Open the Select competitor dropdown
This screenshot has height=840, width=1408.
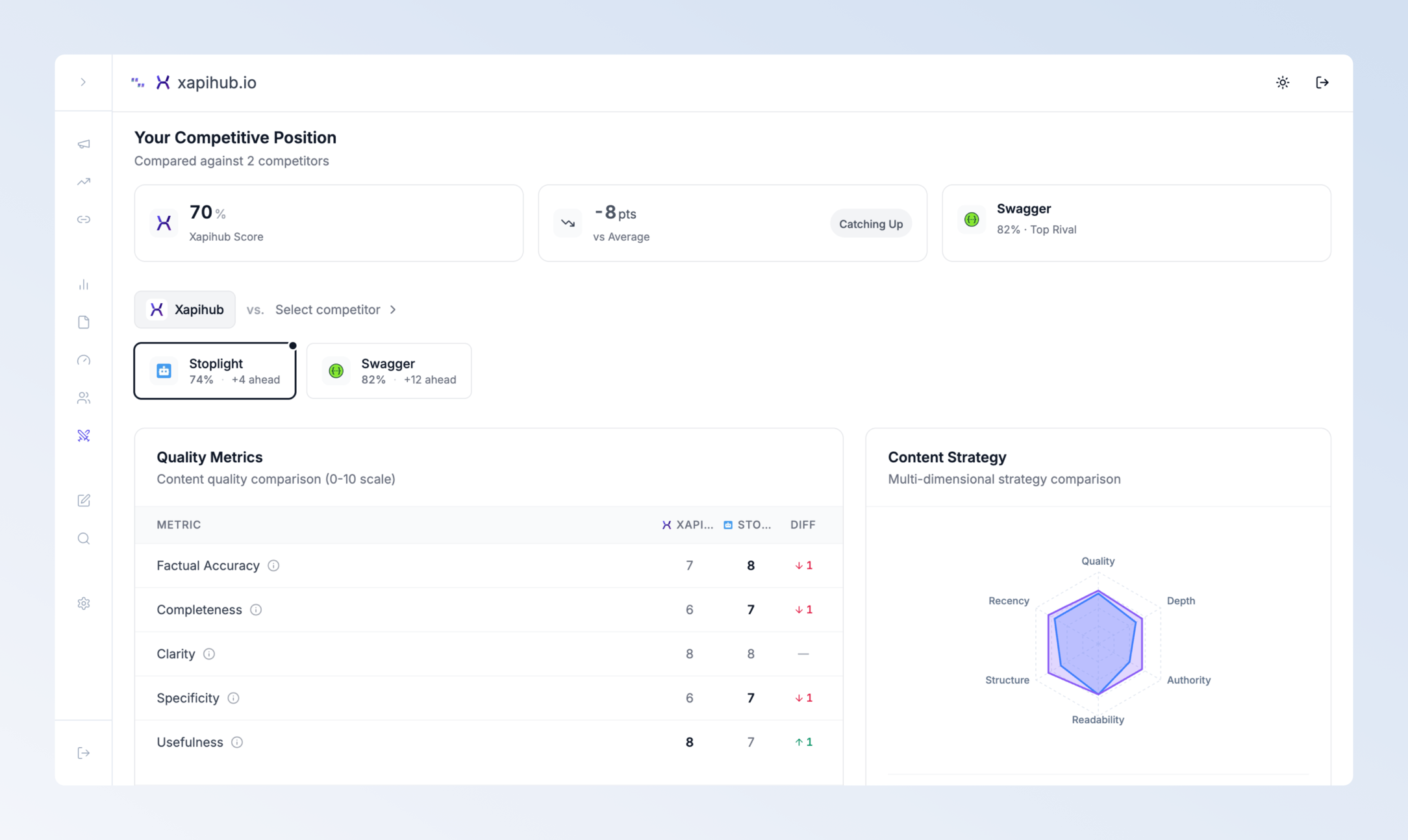coord(335,310)
